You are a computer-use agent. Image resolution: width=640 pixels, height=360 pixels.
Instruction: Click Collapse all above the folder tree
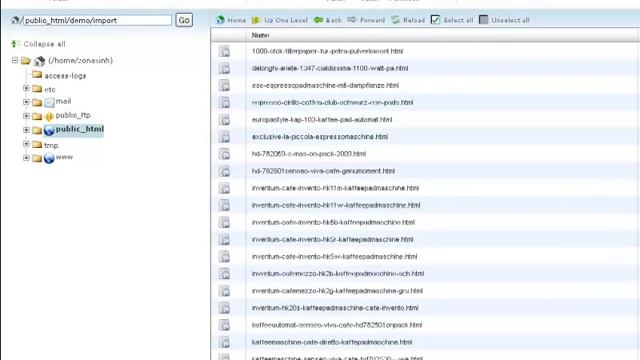coord(39,44)
